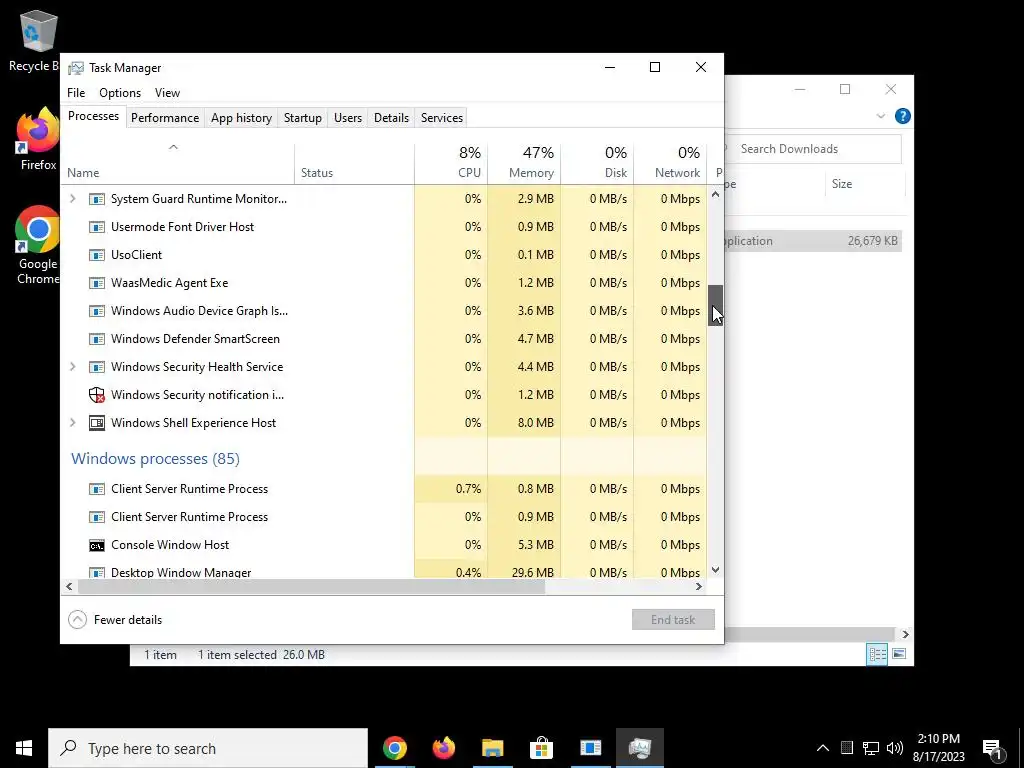Image resolution: width=1024 pixels, height=768 pixels.
Task: Click the horizontal scrollbar left arrow in Task Manager
Action: pyautogui.click(x=69, y=586)
